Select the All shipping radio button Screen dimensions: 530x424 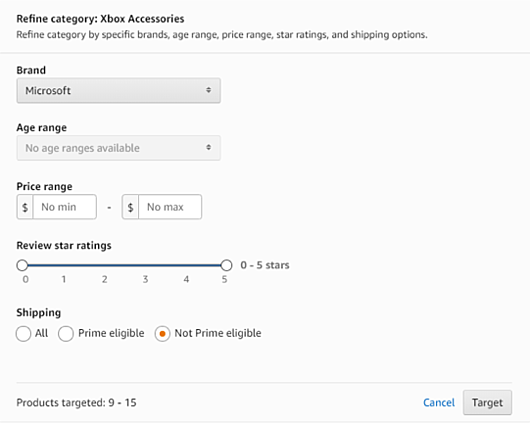tap(23, 334)
